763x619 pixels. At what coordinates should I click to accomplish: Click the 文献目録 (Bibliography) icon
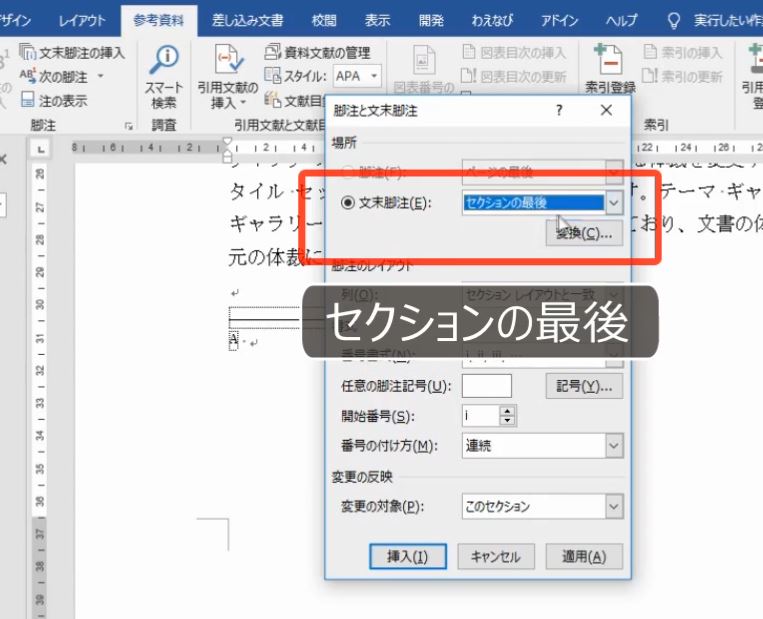tap(273, 100)
